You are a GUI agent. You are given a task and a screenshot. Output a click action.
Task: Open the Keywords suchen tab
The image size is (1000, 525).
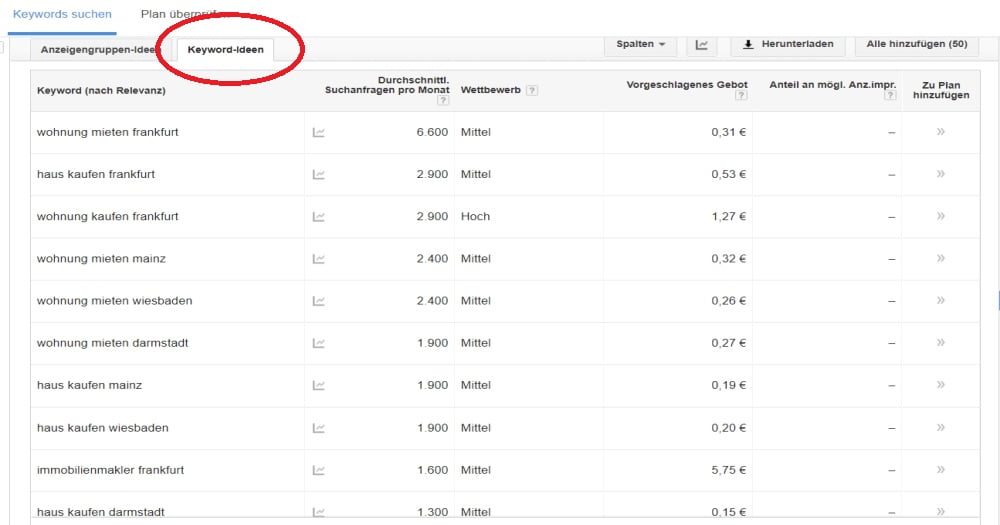point(62,14)
